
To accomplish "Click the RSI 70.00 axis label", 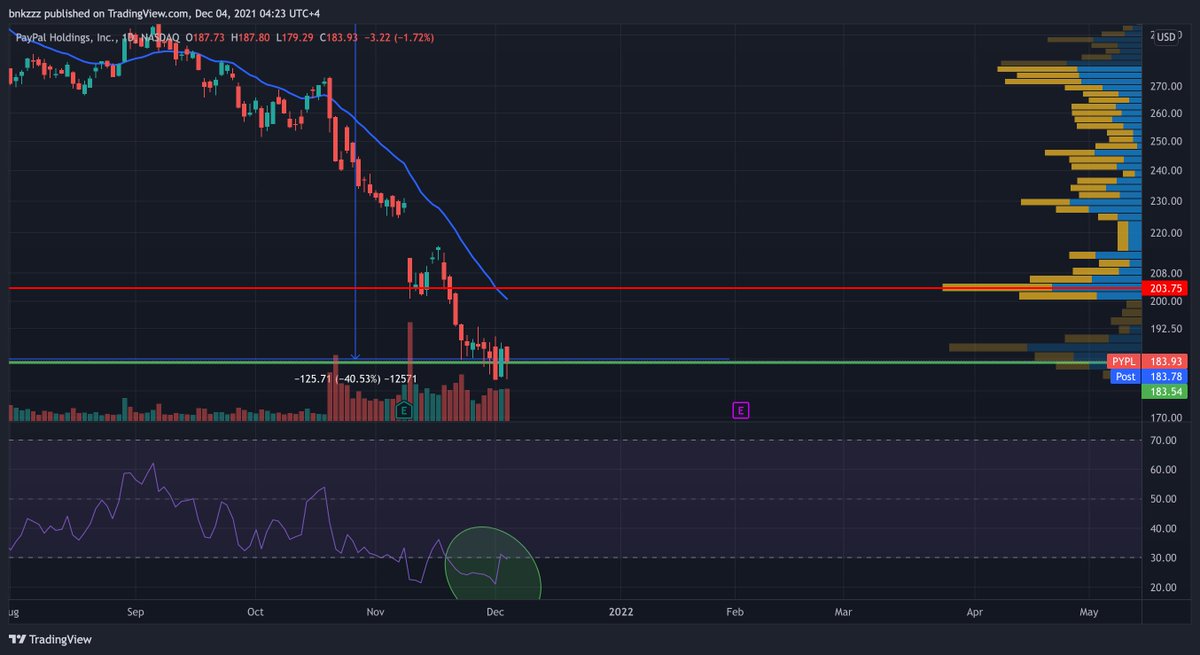I will click(1163, 440).
